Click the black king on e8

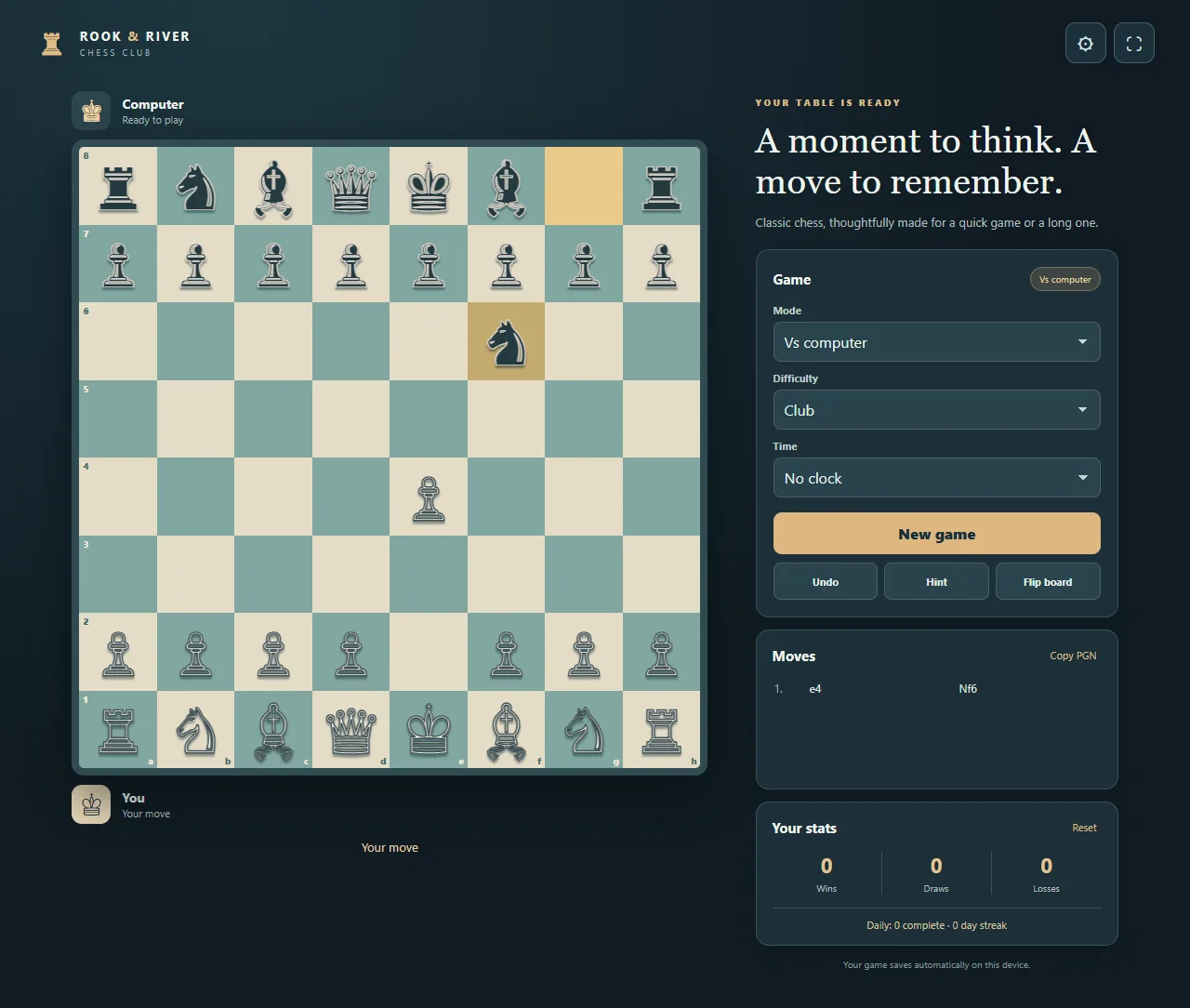click(429, 186)
